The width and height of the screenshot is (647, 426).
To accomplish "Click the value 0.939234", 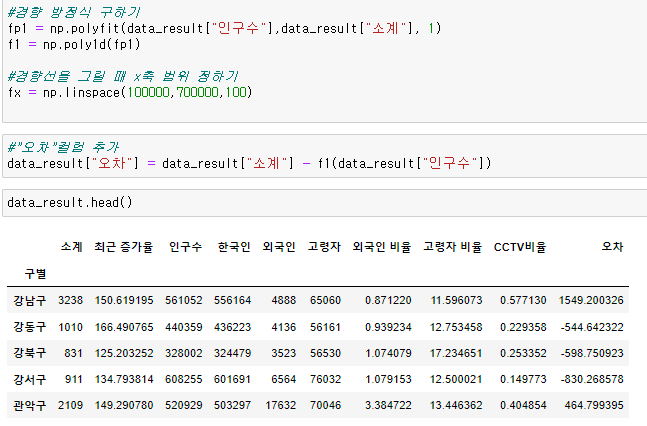I will [x=388, y=327].
